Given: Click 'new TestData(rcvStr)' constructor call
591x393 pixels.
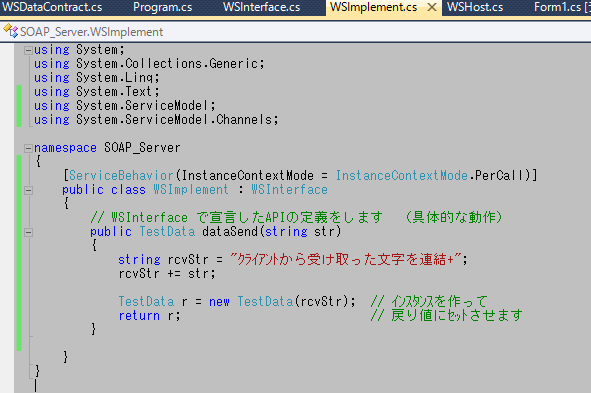Looking at the screenshot, I should tap(279, 301).
